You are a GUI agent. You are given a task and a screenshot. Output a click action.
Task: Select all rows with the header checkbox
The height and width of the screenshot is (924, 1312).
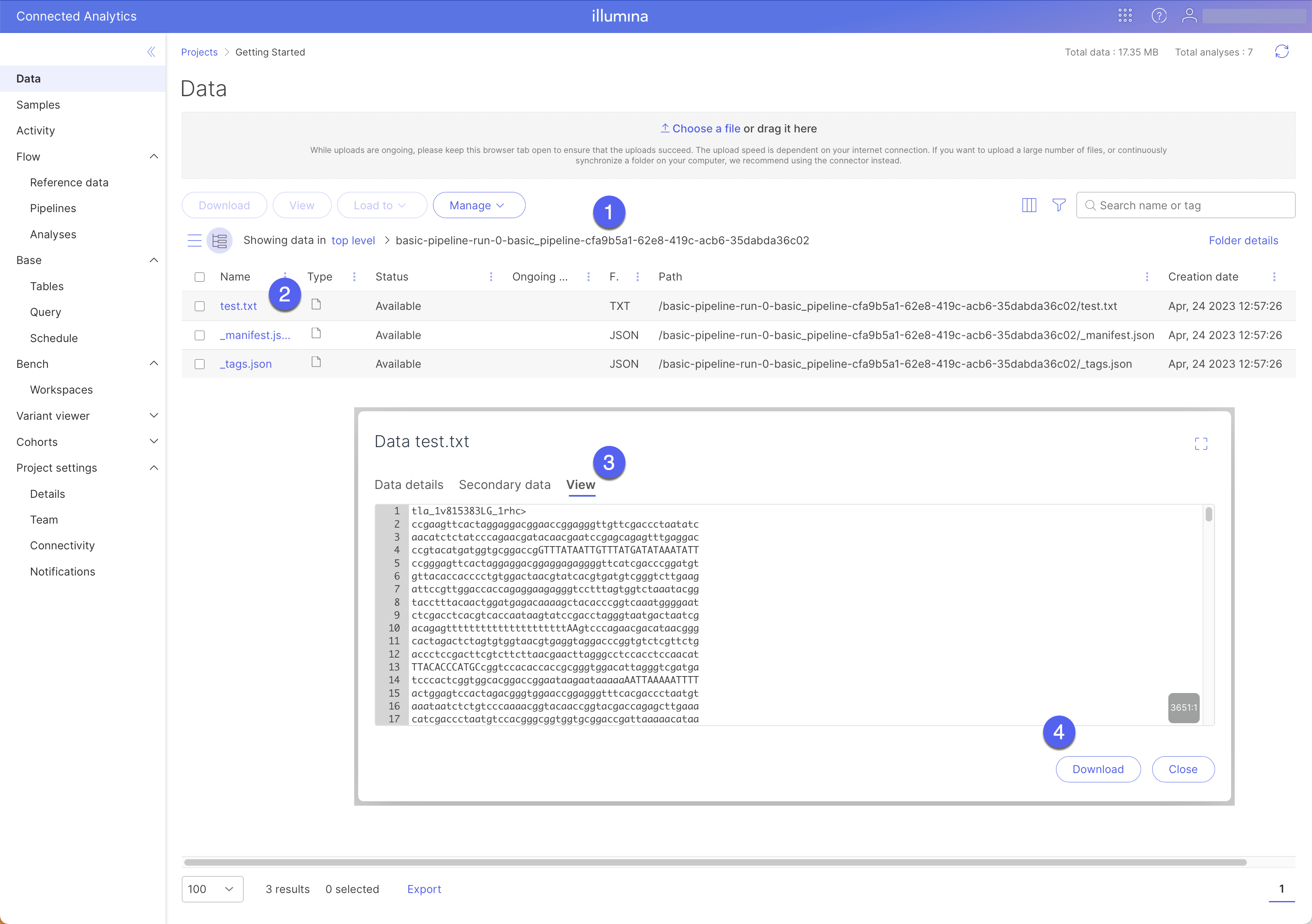click(200, 277)
